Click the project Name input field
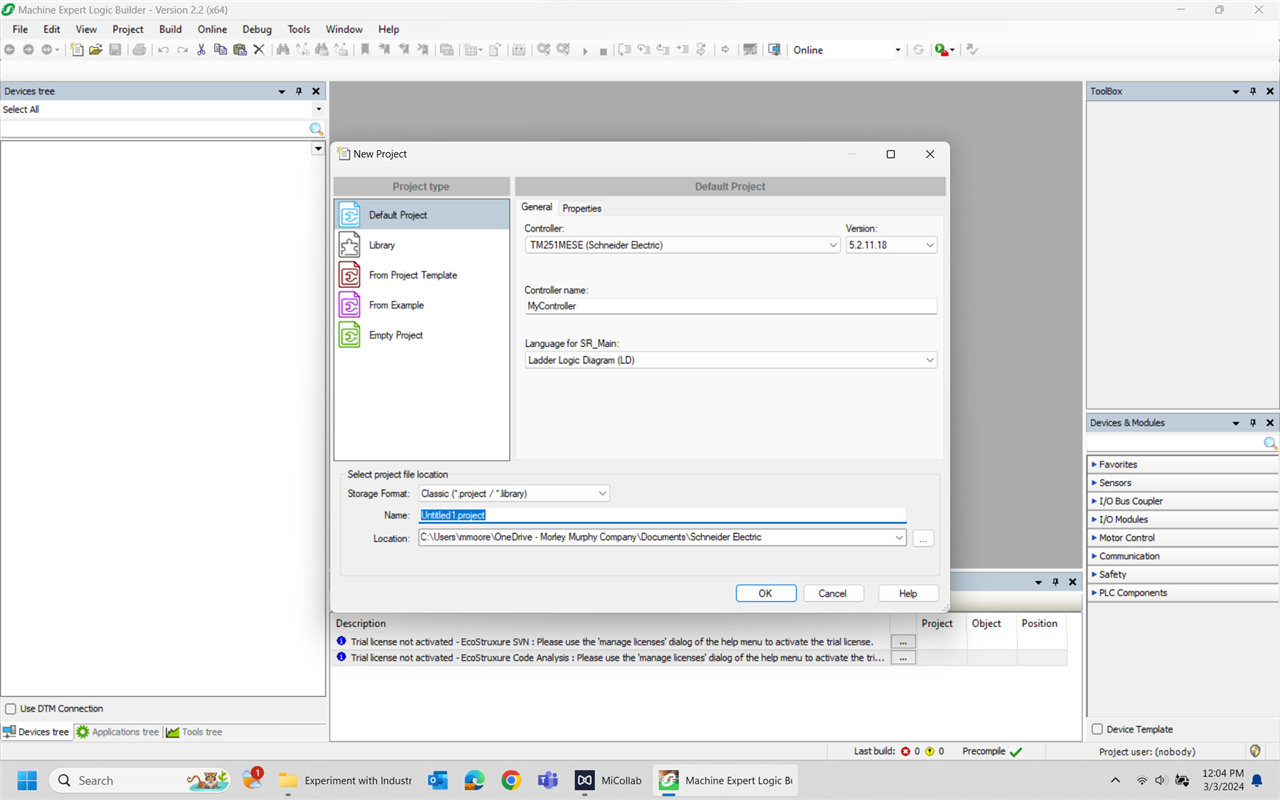Image resolution: width=1280 pixels, height=800 pixels. click(662, 515)
